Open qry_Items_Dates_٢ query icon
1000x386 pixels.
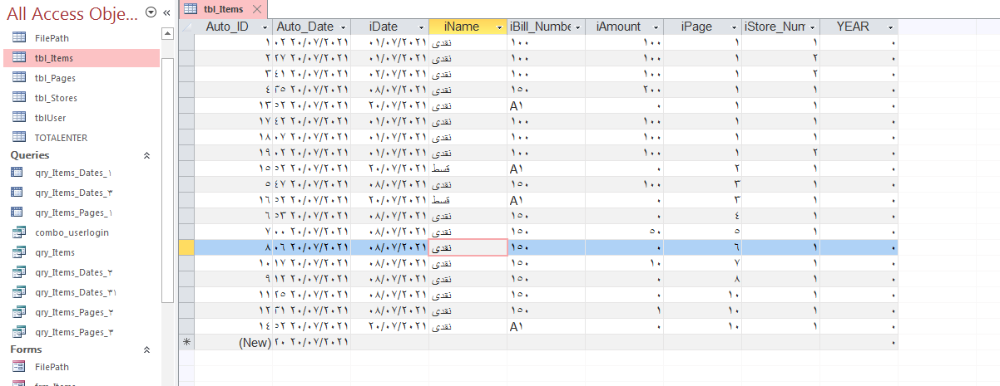point(19,272)
